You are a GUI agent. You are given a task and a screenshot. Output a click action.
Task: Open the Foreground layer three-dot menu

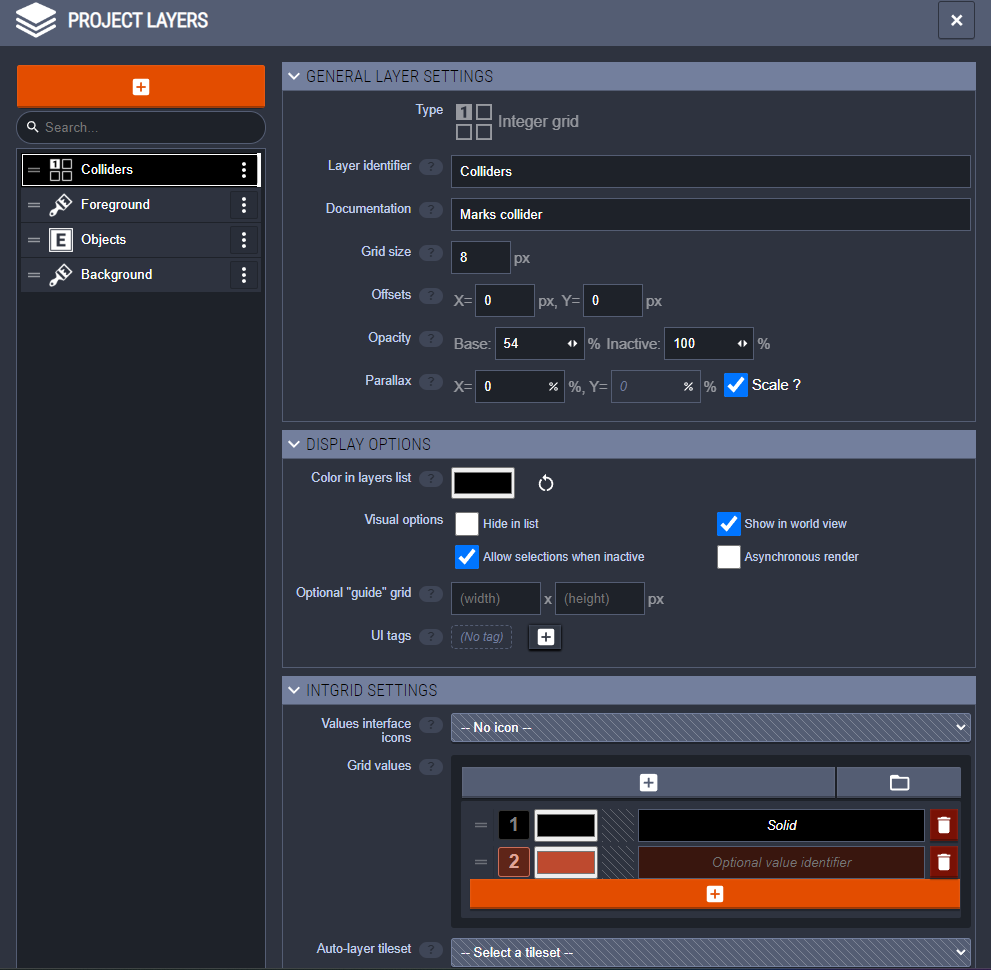coord(243,205)
